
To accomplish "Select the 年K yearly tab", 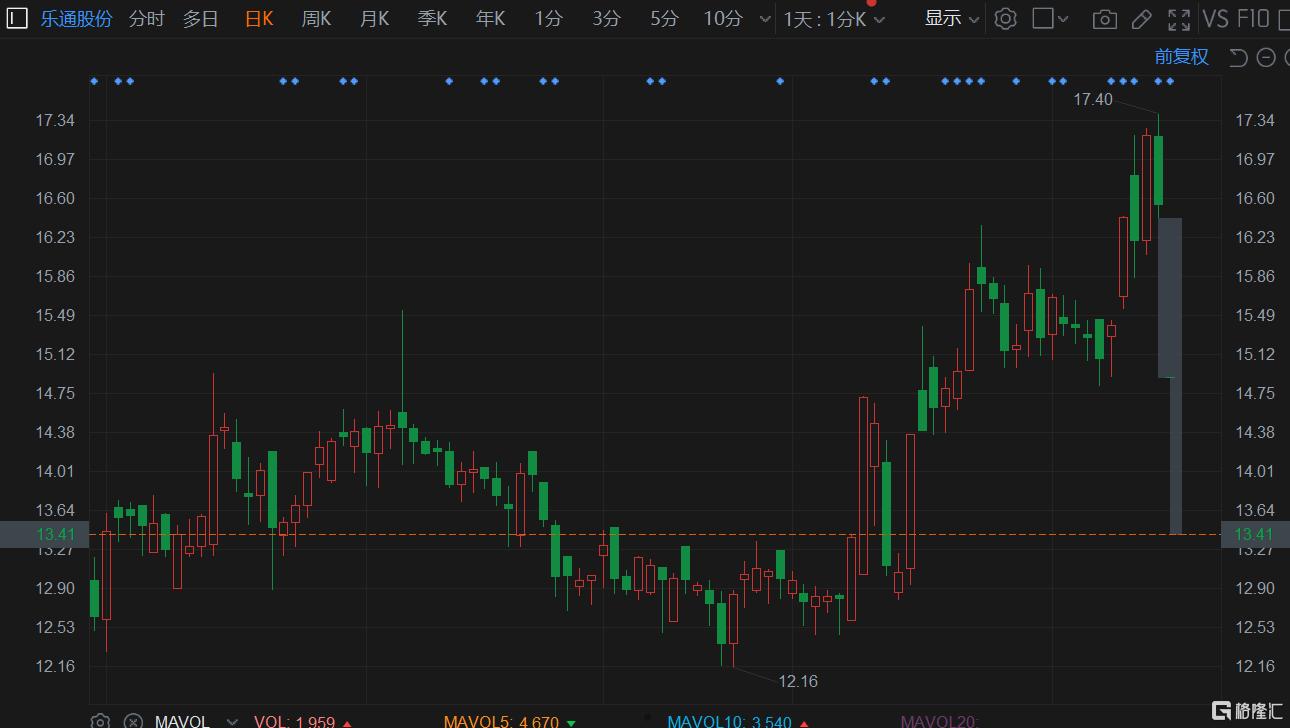I will click(490, 19).
